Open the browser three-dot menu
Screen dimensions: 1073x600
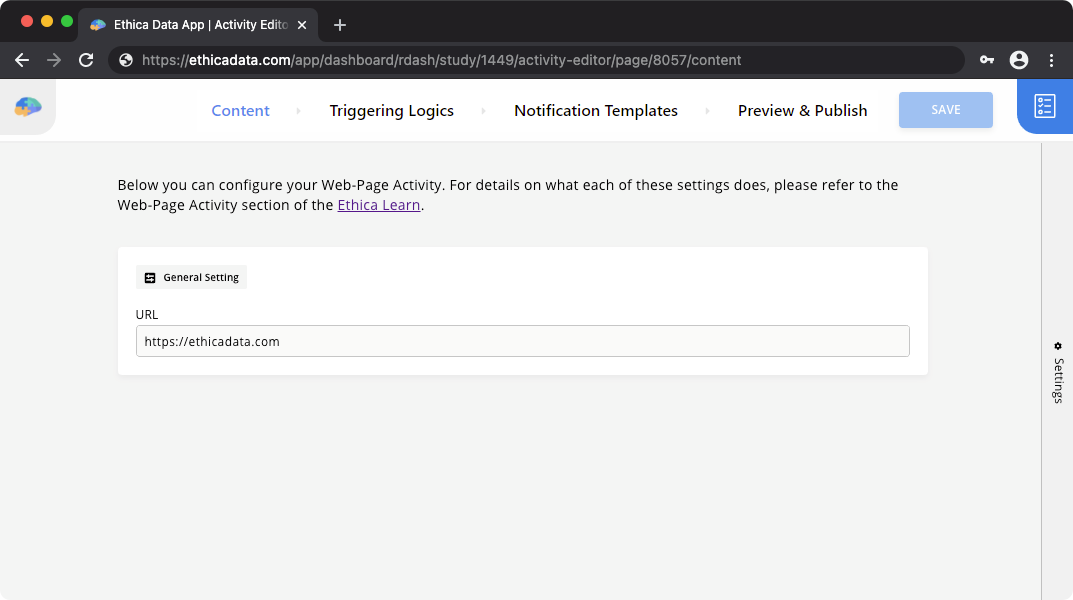(x=1052, y=60)
